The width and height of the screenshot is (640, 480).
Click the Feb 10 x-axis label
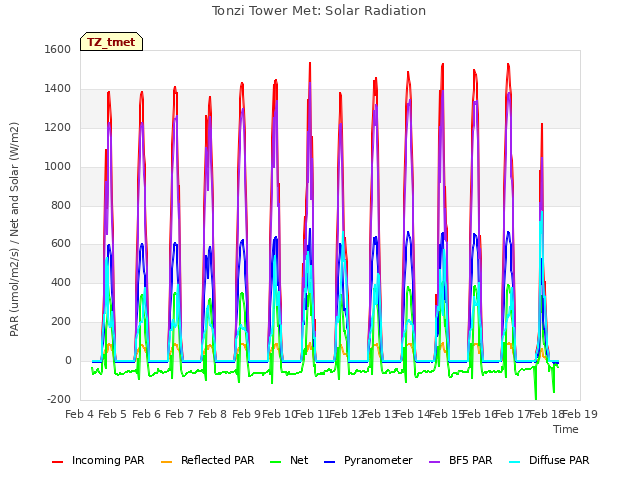[x=279, y=414]
